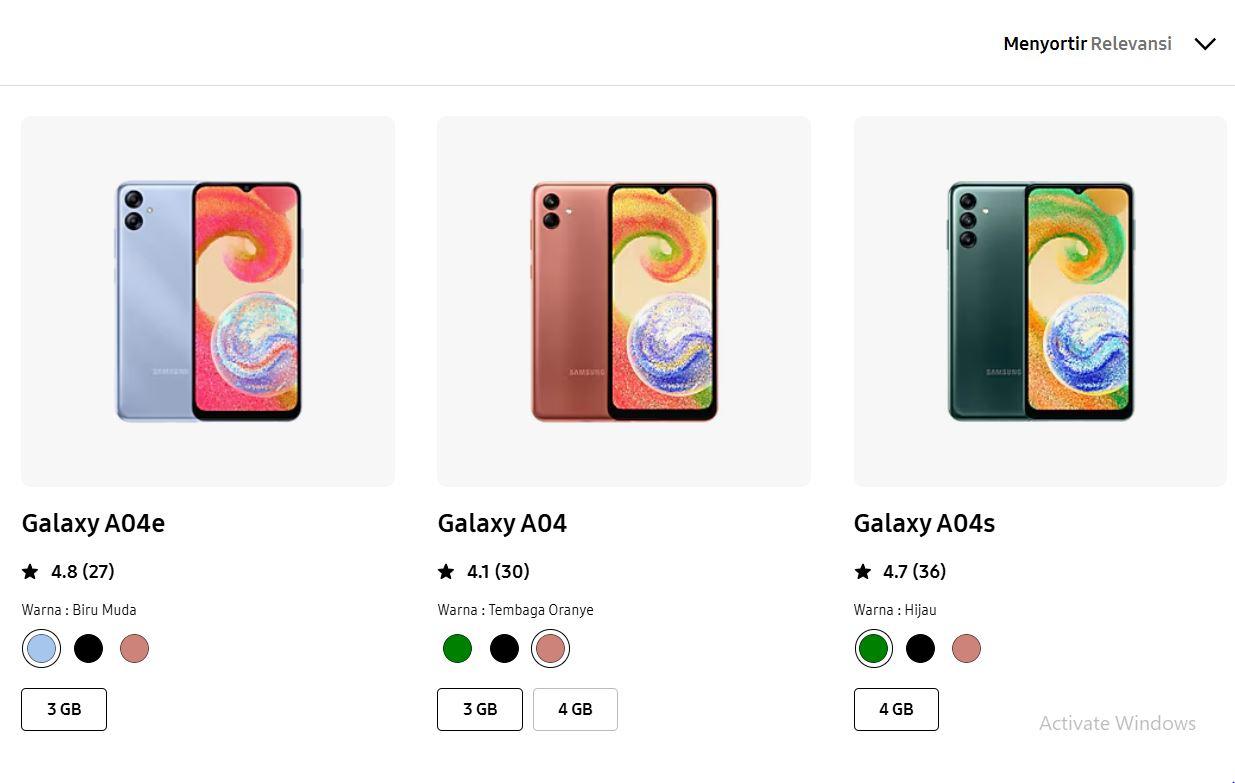This screenshot has height=783, width=1235.
Task: Choose 4 GB memory for Galaxy A04
Action: [575, 708]
